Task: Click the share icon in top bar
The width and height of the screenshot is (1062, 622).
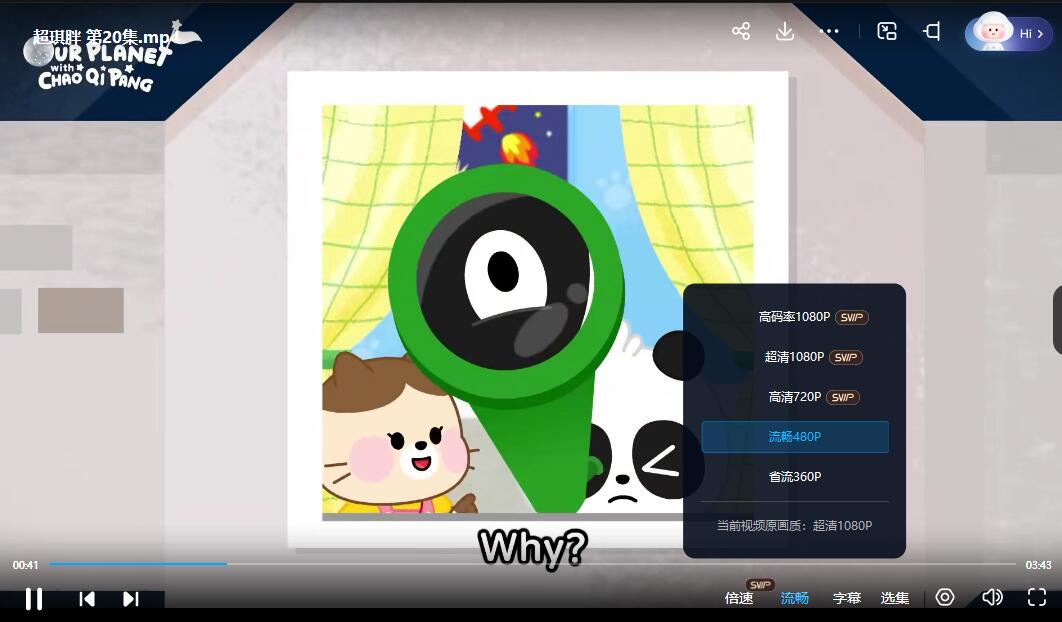Action: (x=741, y=31)
